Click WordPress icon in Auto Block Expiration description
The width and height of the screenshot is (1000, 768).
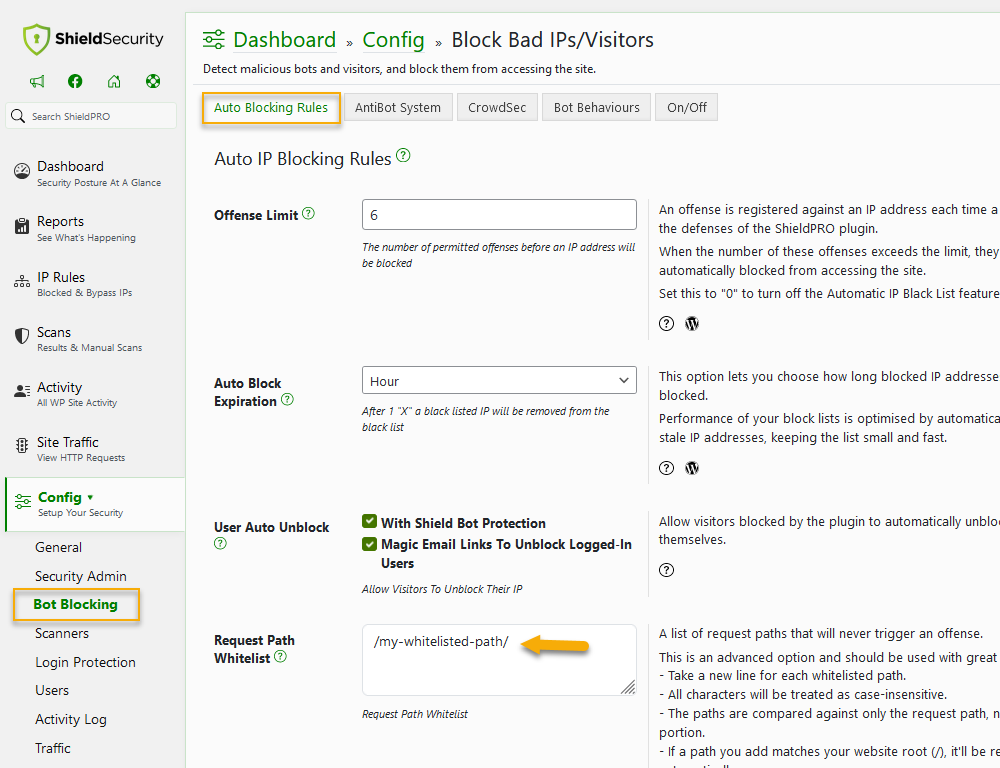pyautogui.click(x=692, y=468)
